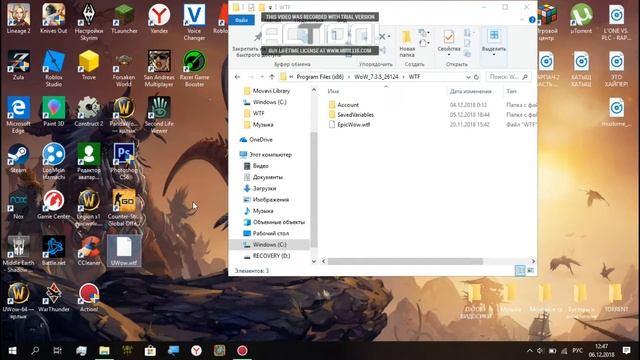Switch to details view layout button

tap(520, 270)
